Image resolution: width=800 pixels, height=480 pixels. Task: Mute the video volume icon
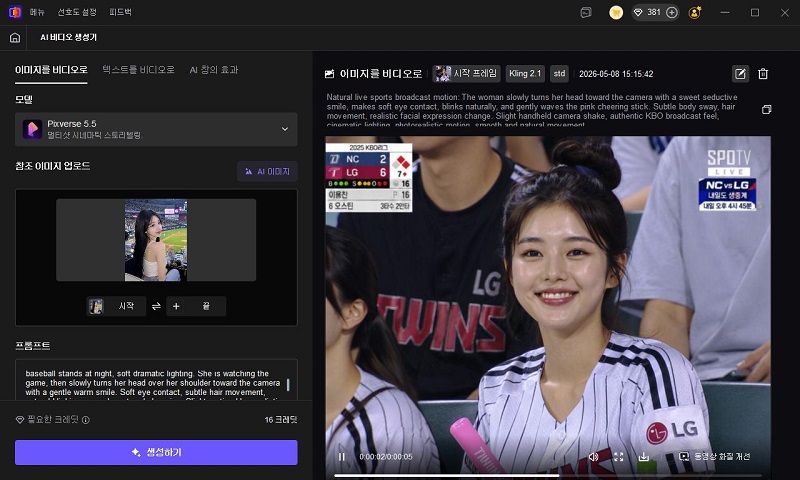pos(593,457)
